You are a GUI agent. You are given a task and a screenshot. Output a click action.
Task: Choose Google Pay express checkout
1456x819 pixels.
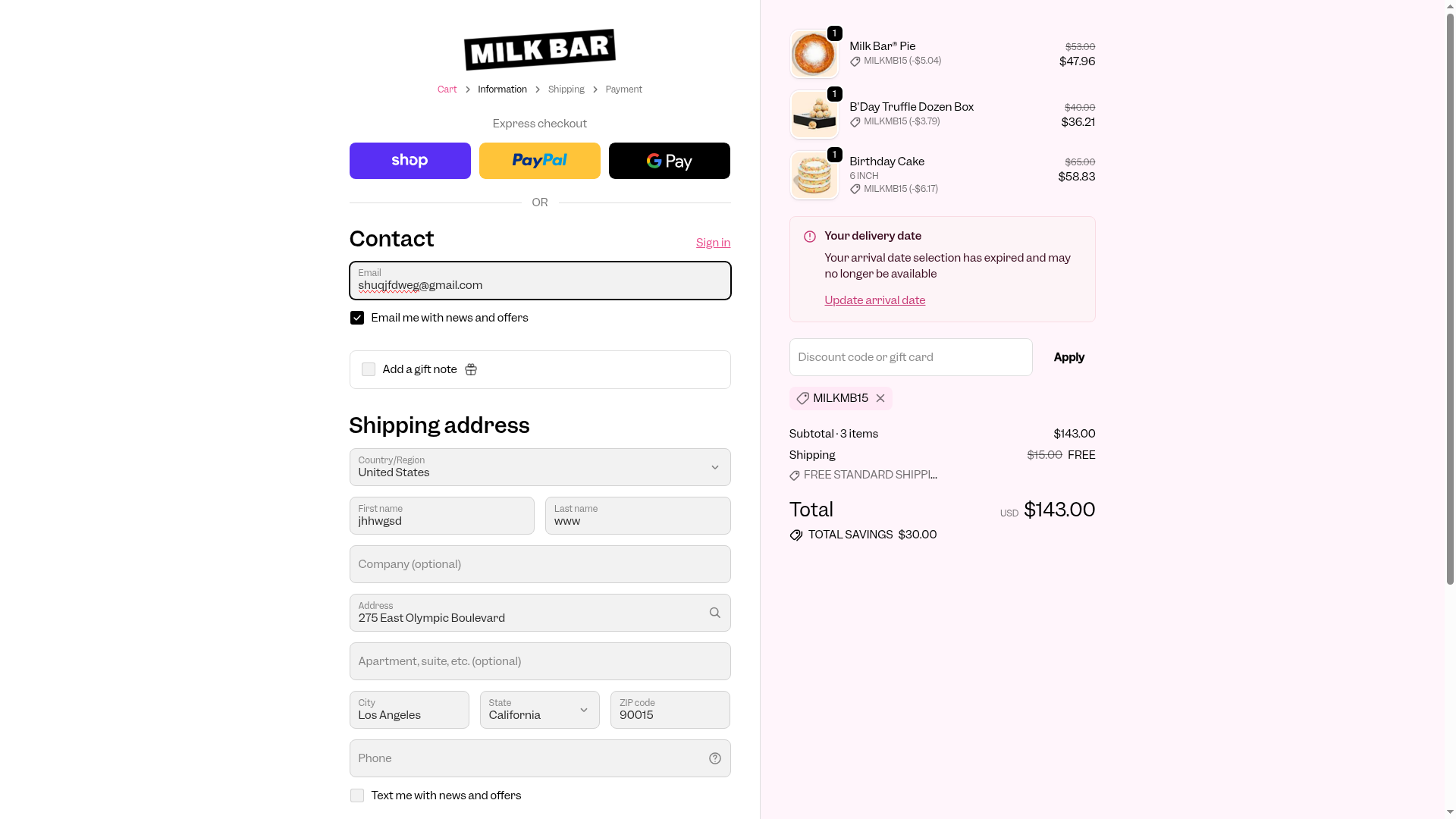670,161
